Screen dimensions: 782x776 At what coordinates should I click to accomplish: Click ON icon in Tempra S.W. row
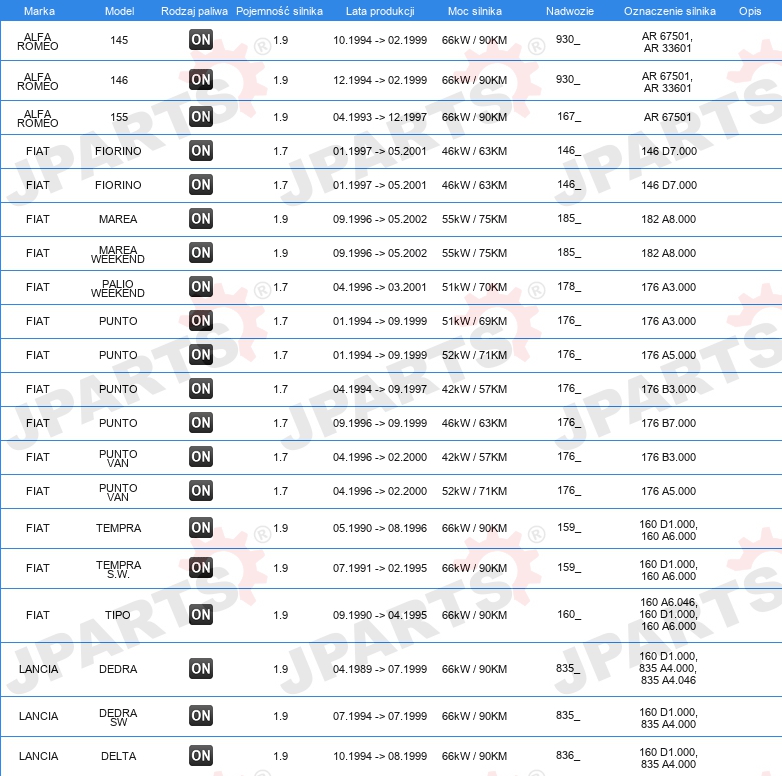click(201, 568)
